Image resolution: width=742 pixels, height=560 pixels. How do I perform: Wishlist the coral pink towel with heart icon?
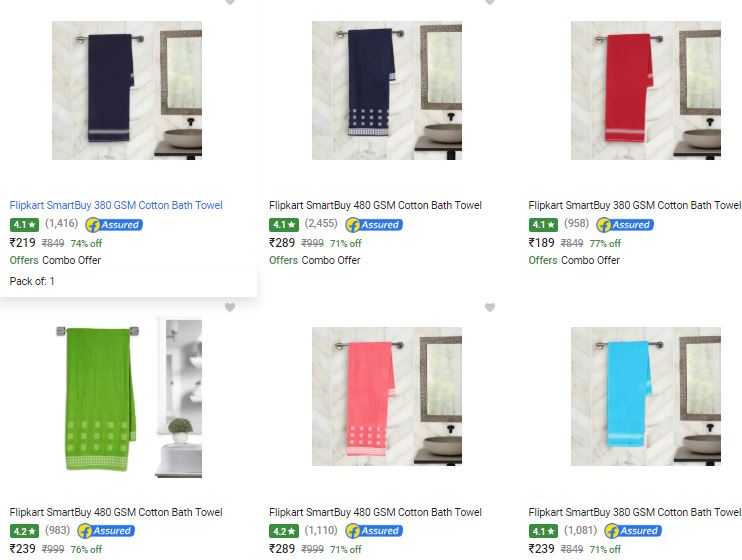[x=490, y=307]
